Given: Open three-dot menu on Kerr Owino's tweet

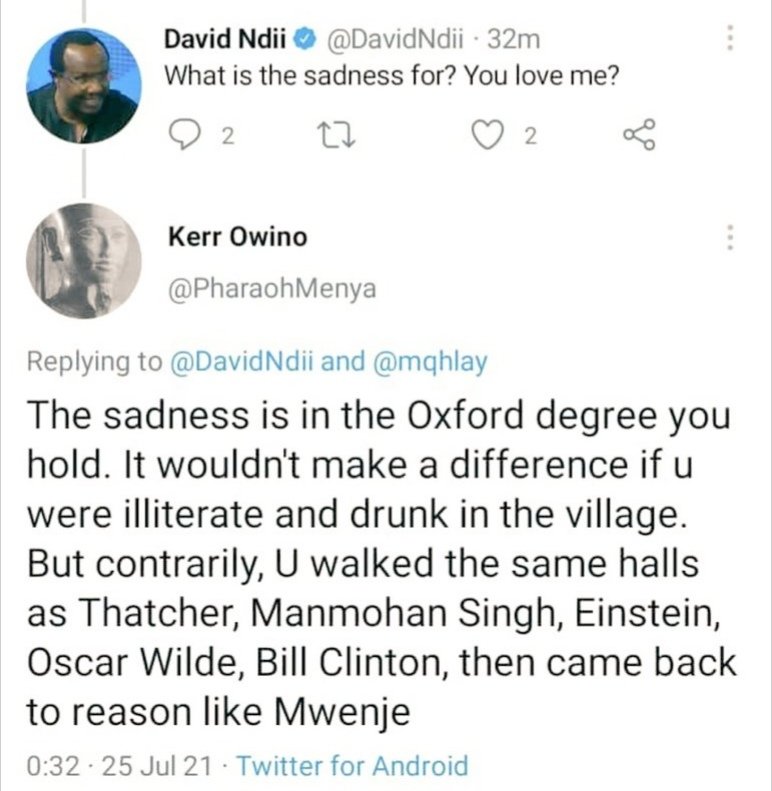Looking at the screenshot, I should point(731,237).
